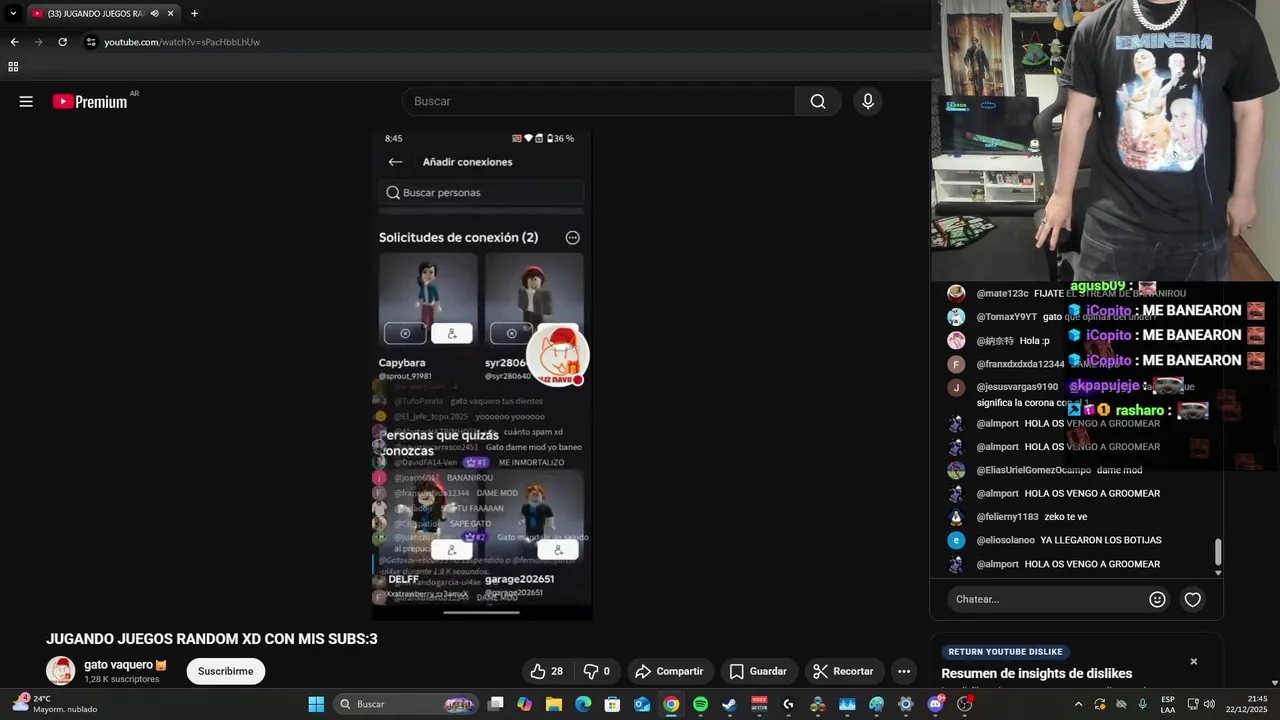Open Discord from taskbar
Viewport: 1280px width, 720px height.
pyautogui.click(x=935, y=704)
